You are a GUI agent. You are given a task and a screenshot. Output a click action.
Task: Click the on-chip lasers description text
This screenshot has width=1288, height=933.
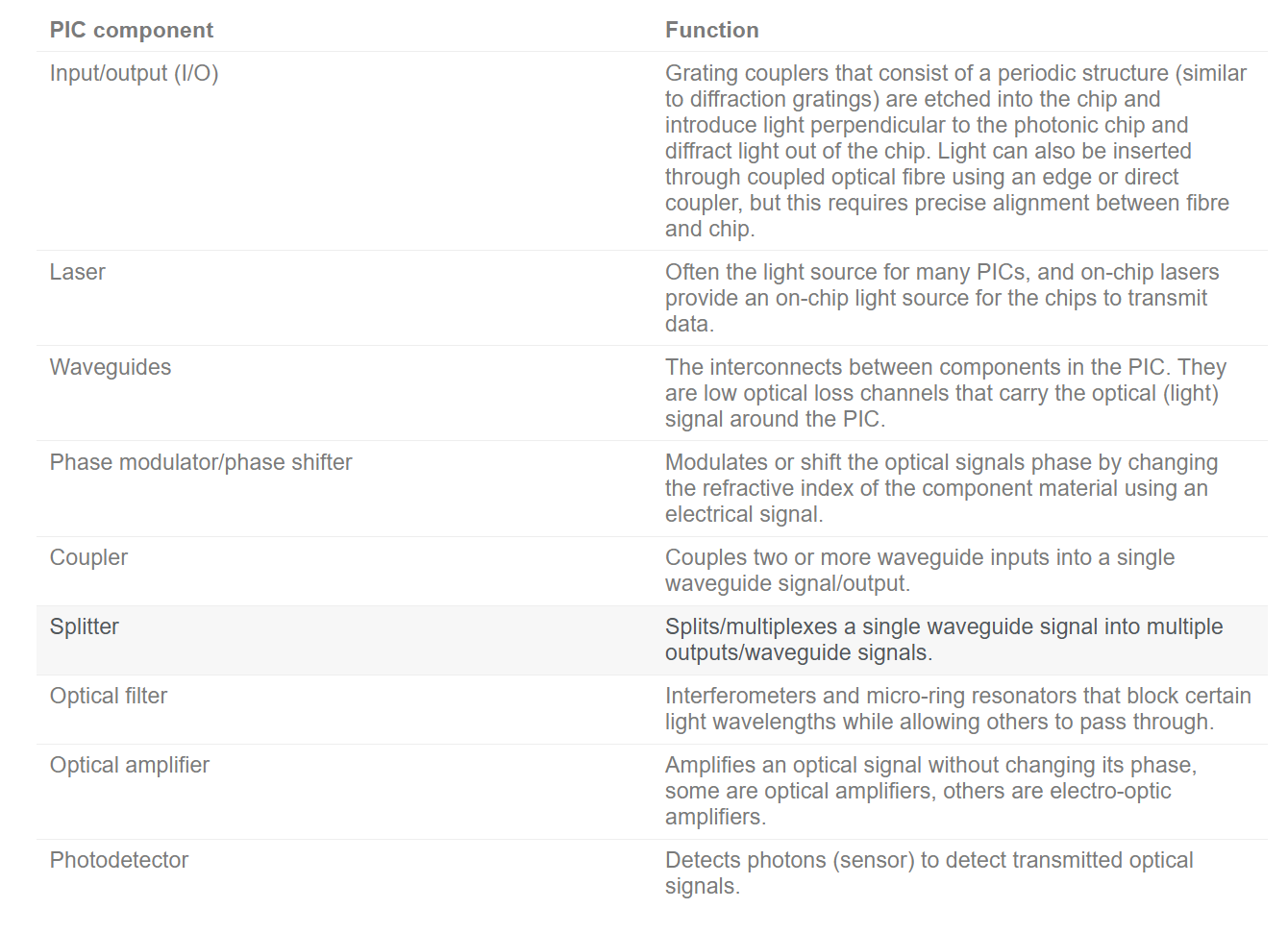click(942, 298)
